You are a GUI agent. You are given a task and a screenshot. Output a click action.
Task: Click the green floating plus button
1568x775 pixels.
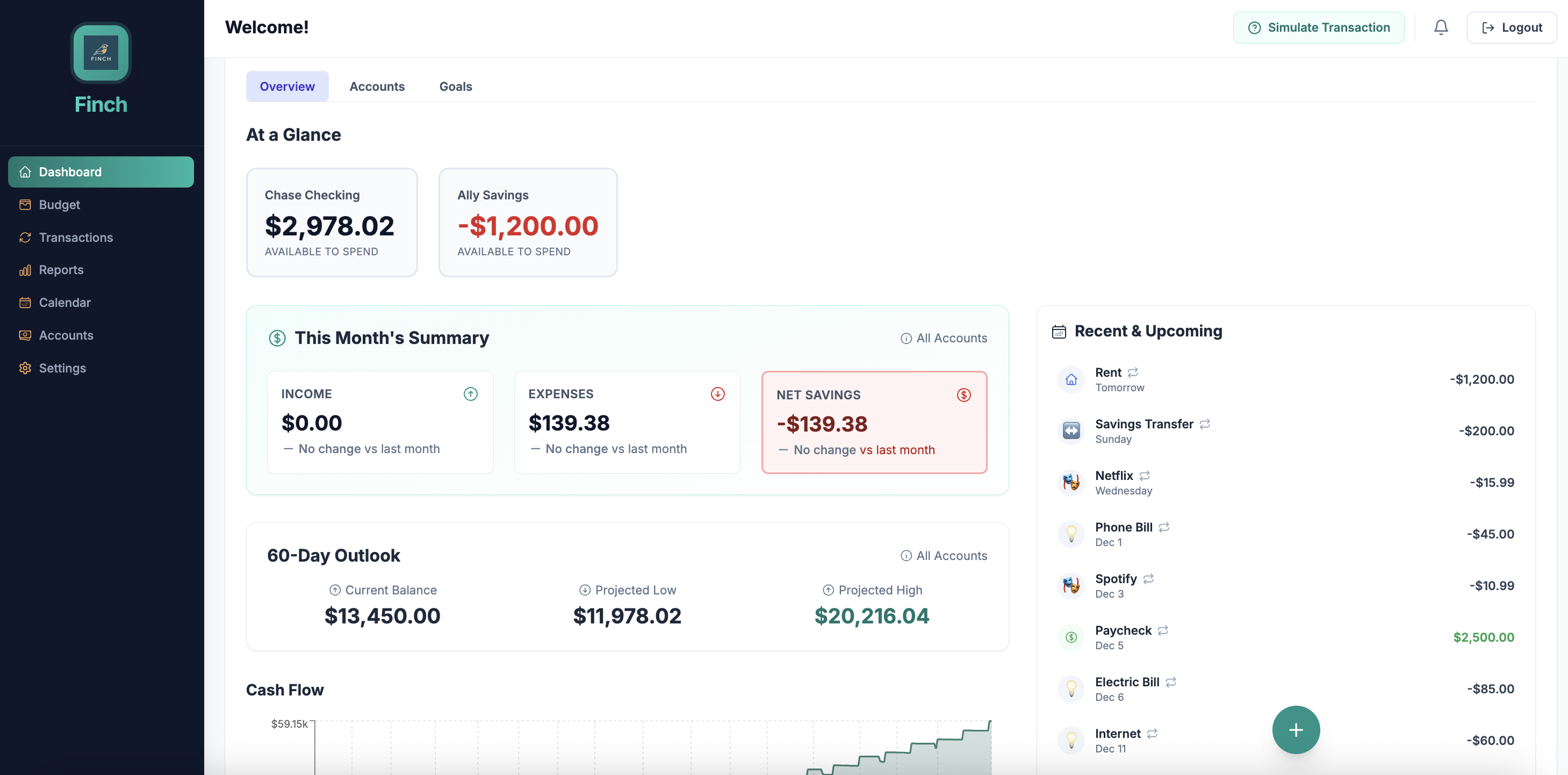point(1296,729)
